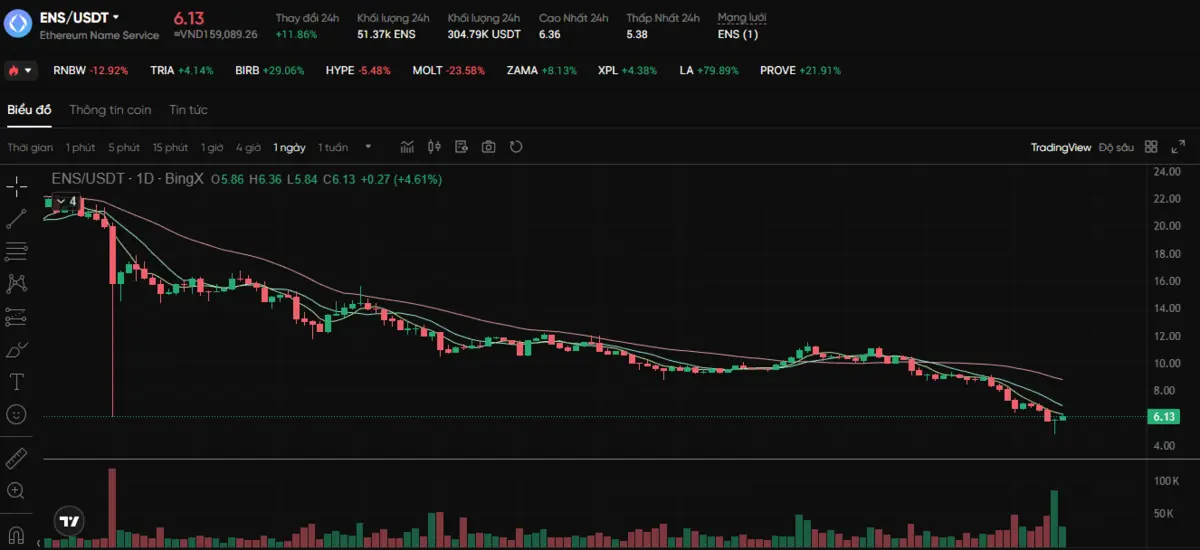
Task: Select the 4 giờ timeframe
Action: coord(248,147)
